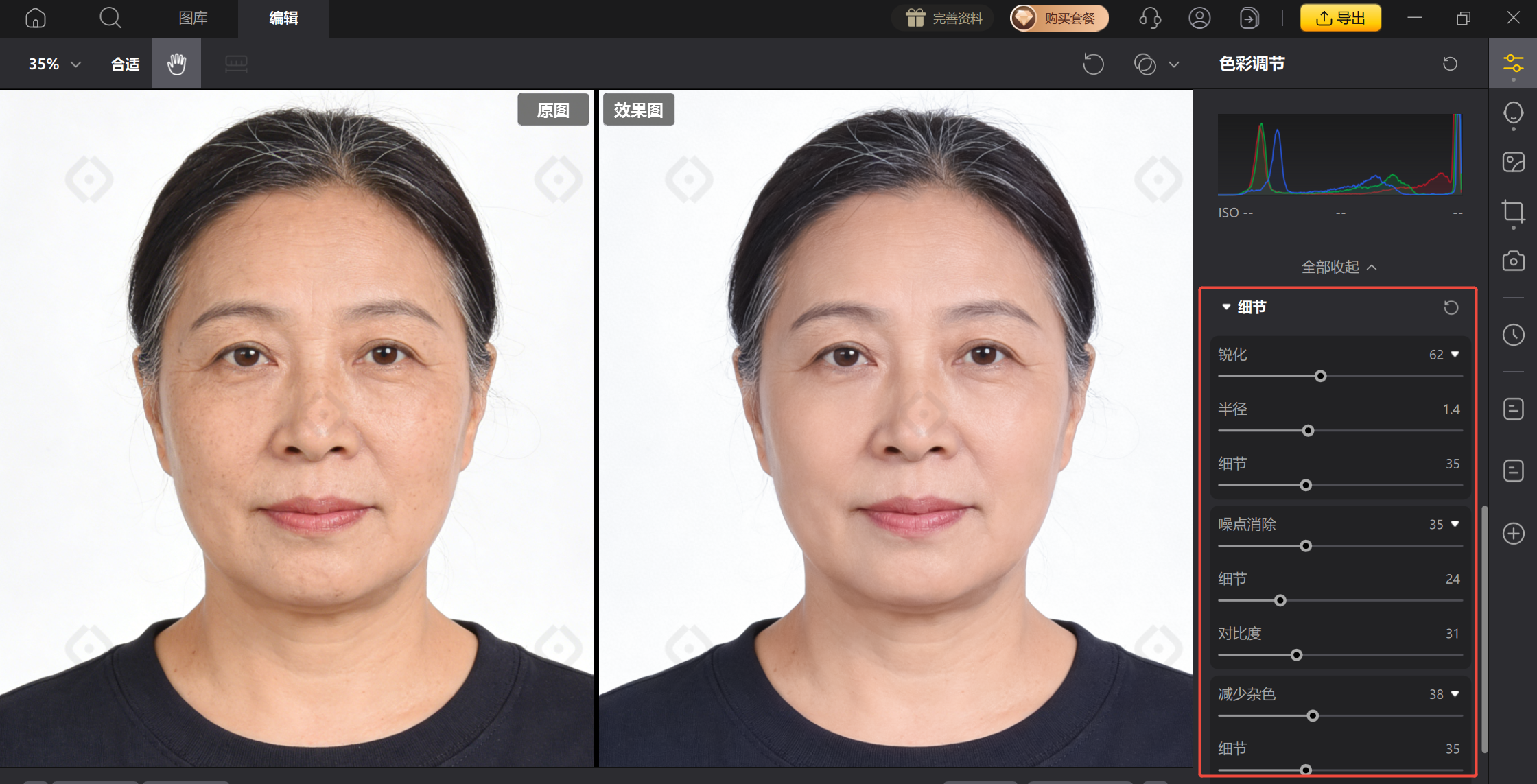This screenshot has width=1537, height=784.
Task: Expand the 噪点消除 options arrow
Action: click(x=1455, y=524)
